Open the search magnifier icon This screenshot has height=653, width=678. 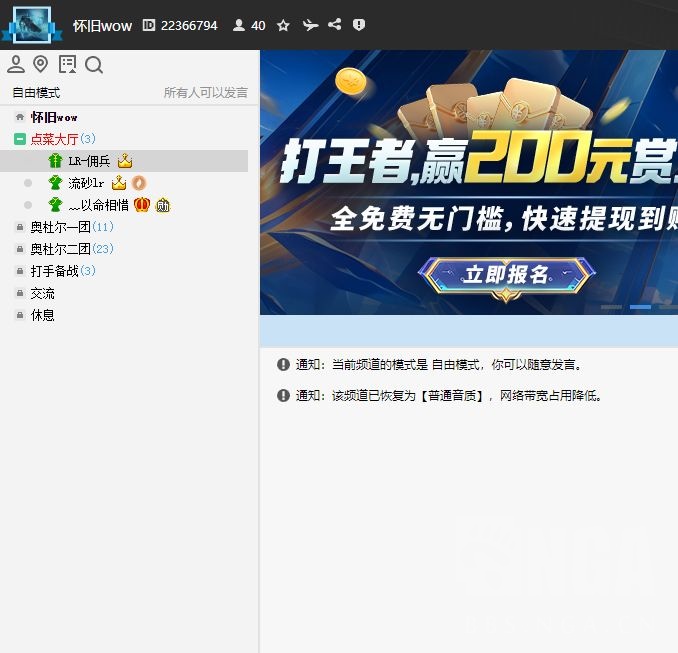pos(94,65)
